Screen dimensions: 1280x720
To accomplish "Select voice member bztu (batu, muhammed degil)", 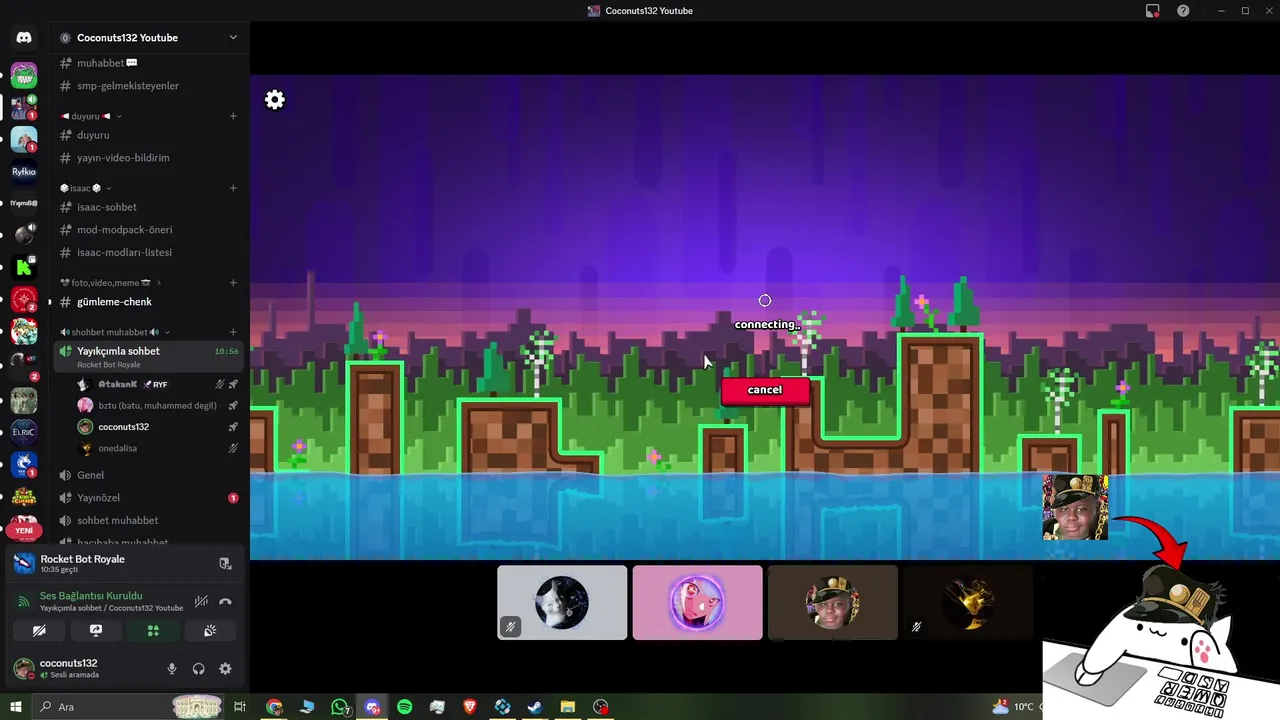I will pyautogui.click(x=158, y=405).
